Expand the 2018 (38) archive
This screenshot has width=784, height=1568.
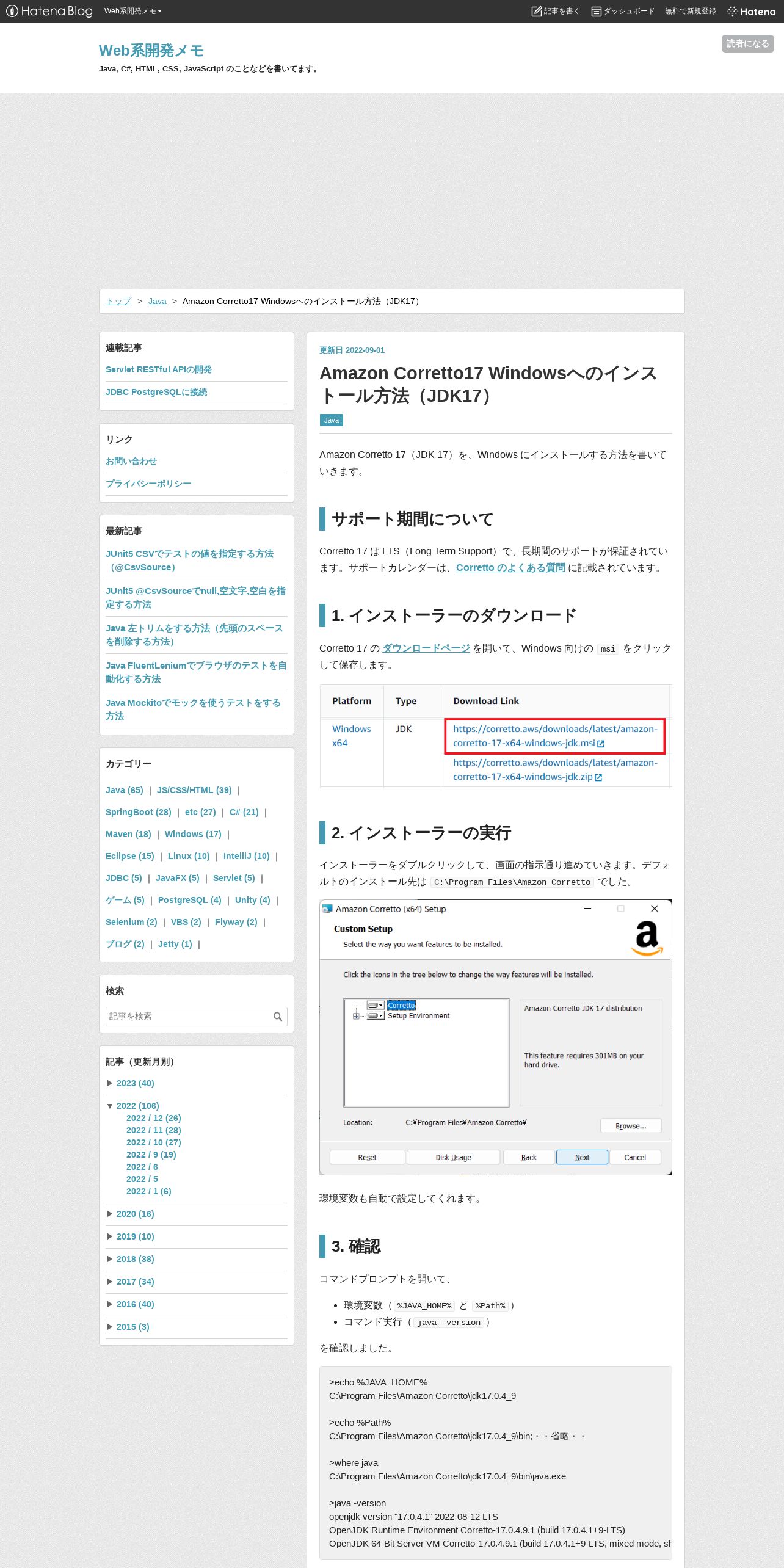tap(110, 1259)
